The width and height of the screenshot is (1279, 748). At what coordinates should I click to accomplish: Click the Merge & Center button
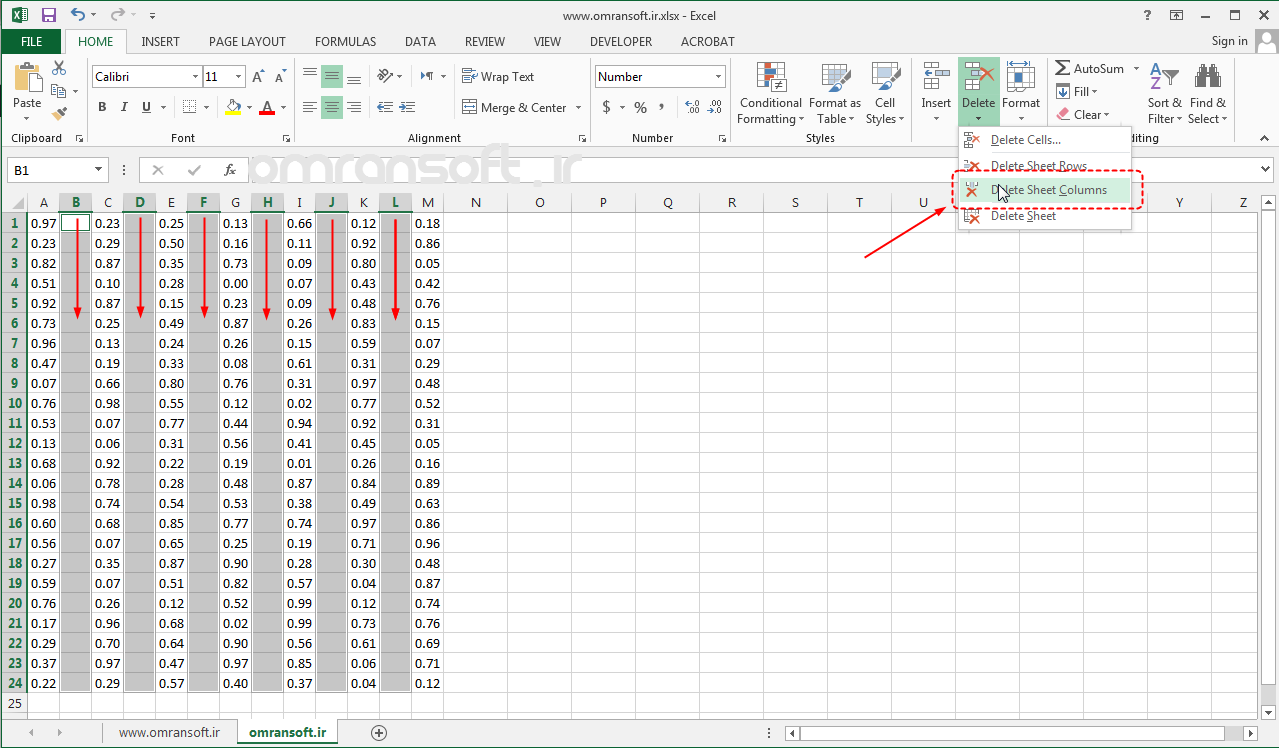pyautogui.click(x=514, y=107)
